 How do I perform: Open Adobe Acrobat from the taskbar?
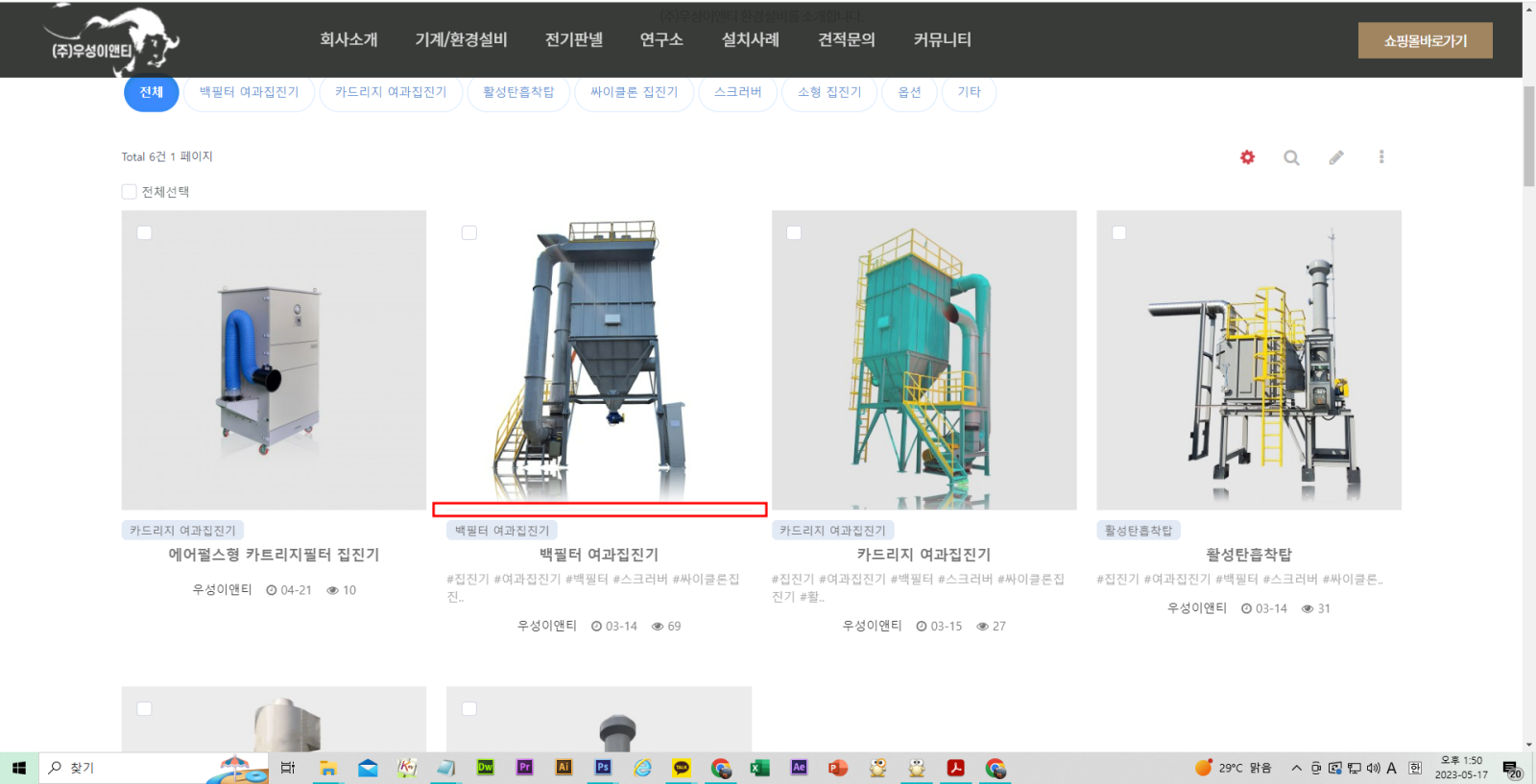point(955,768)
